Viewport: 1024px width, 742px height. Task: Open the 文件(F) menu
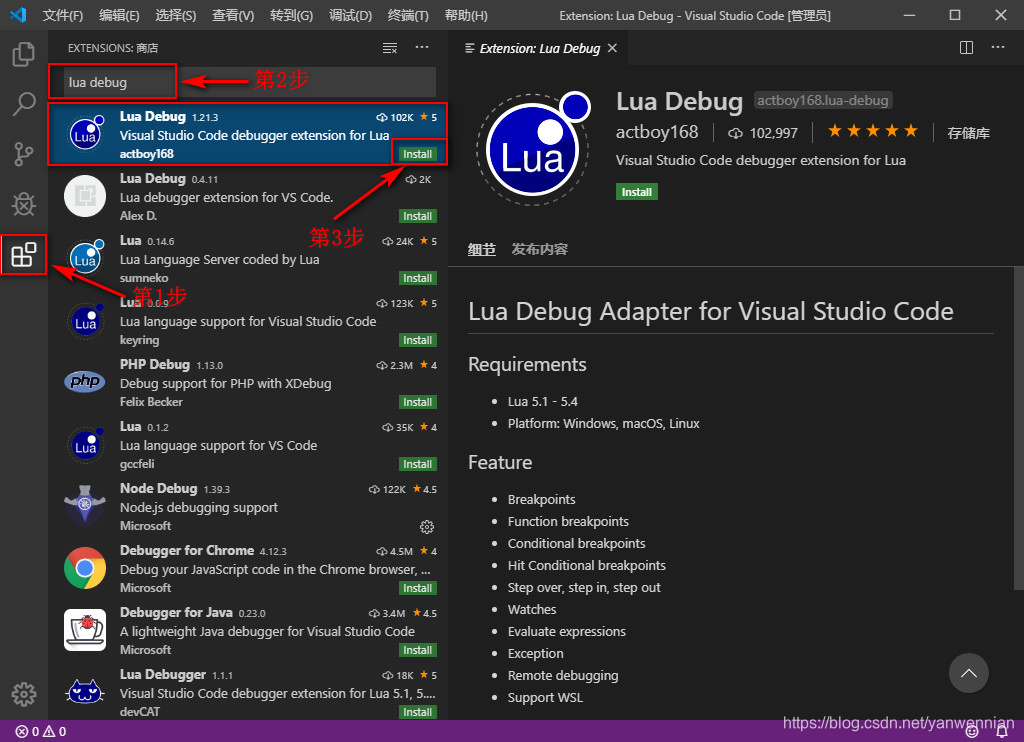63,15
